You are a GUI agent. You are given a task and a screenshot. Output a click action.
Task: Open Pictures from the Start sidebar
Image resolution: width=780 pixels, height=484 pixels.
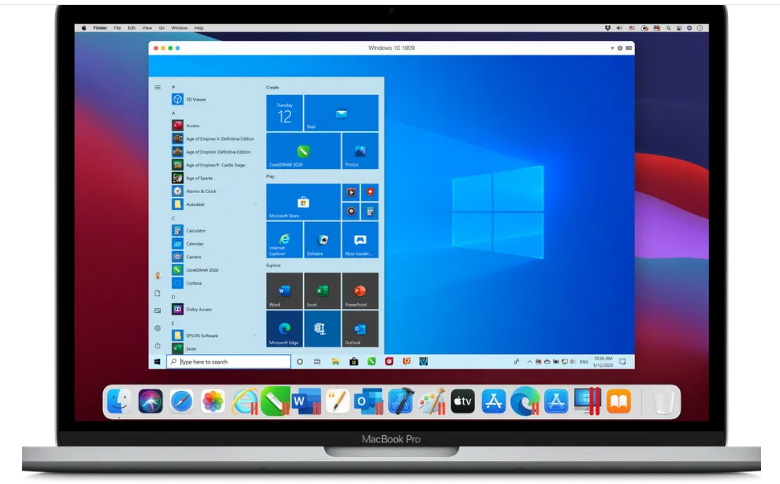[x=158, y=311]
